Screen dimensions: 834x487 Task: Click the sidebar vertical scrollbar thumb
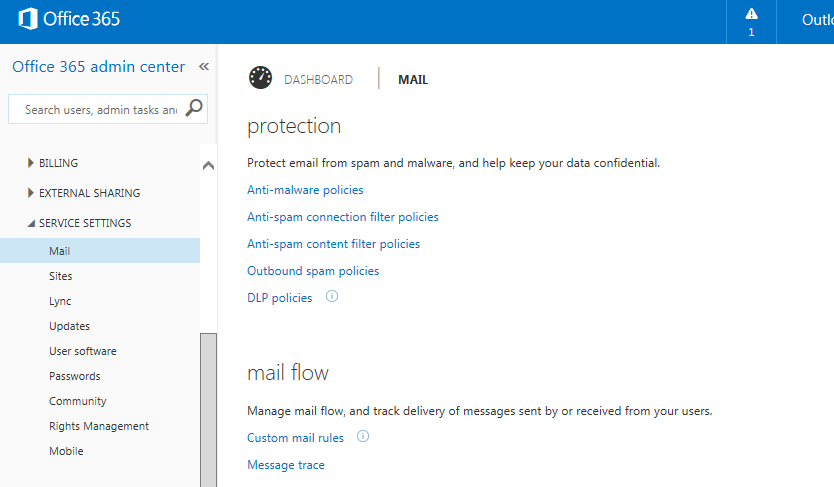208,410
